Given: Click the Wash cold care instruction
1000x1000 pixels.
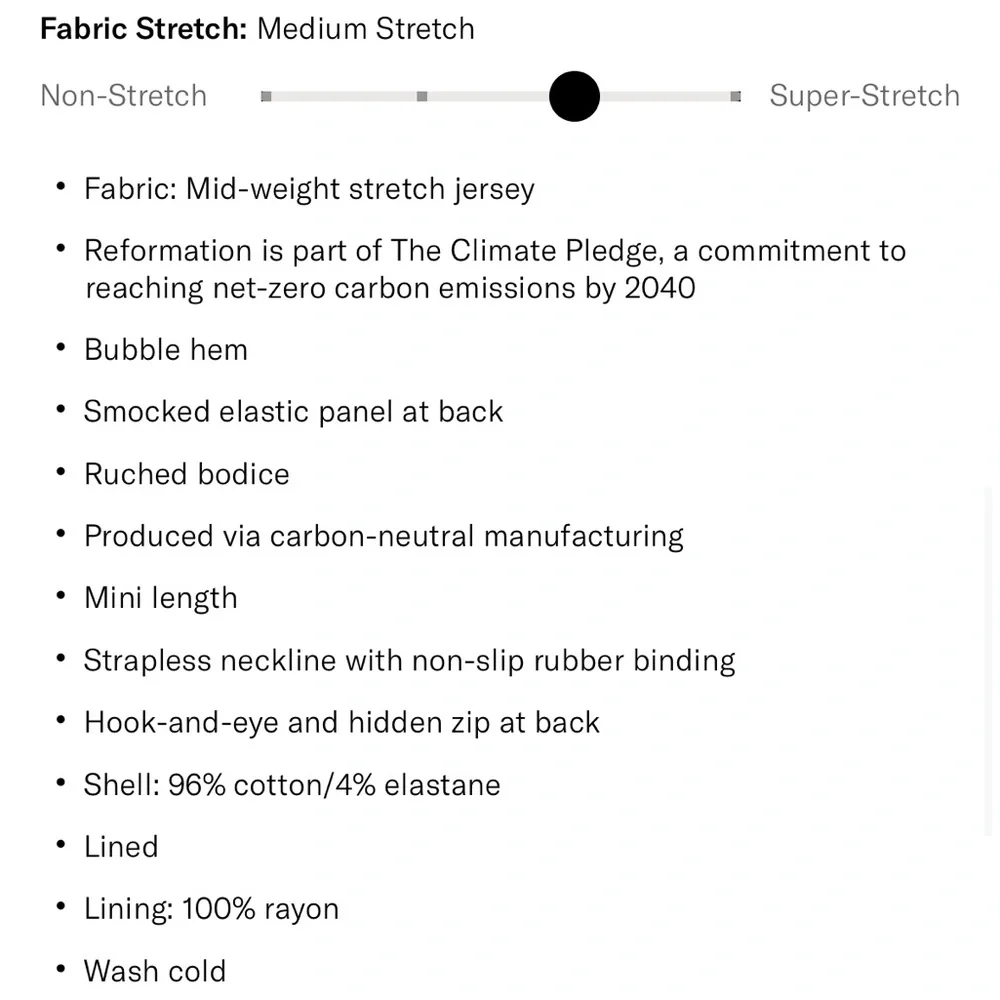Looking at the screenshot, I should point(155,971).
